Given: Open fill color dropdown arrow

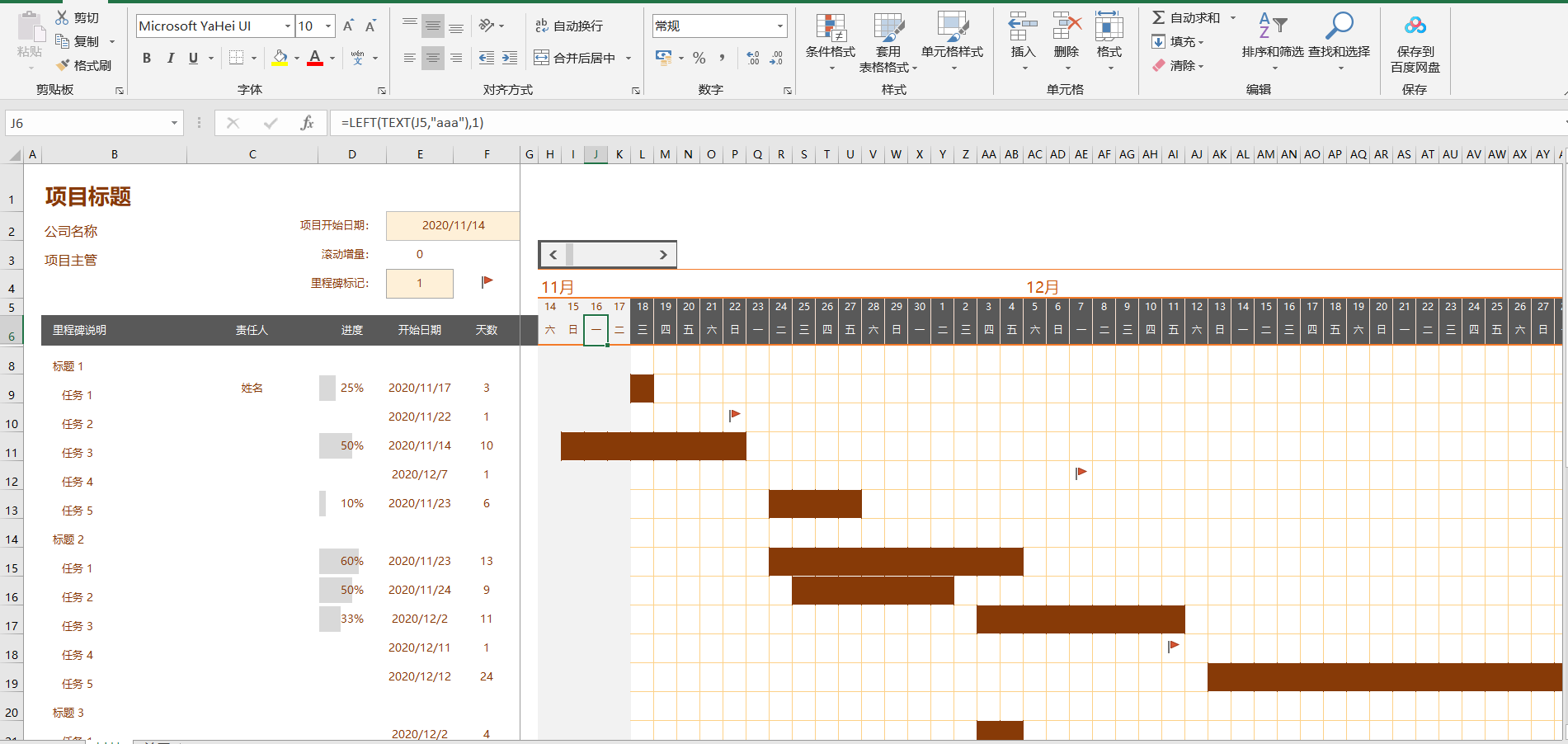Looking at the screenshot, I should pyautogui.click(x=297, y=59).
